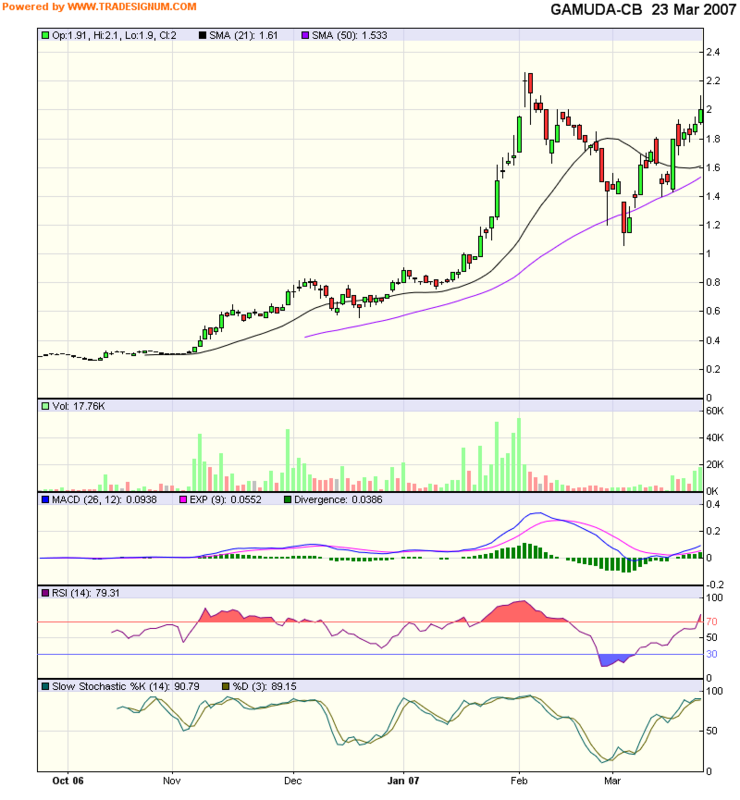
Task: Click the 2.4 price axis label
Action: [713, 52]
